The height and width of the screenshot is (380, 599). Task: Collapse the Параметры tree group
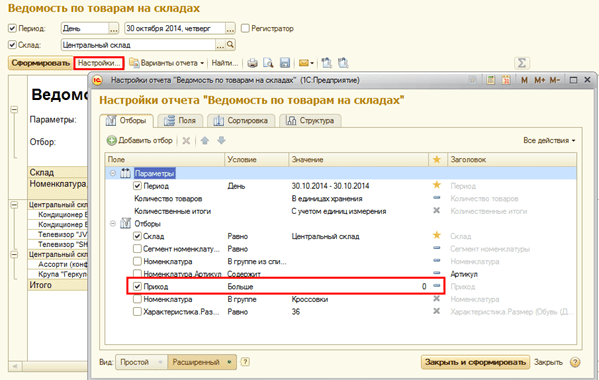(113, 173)
